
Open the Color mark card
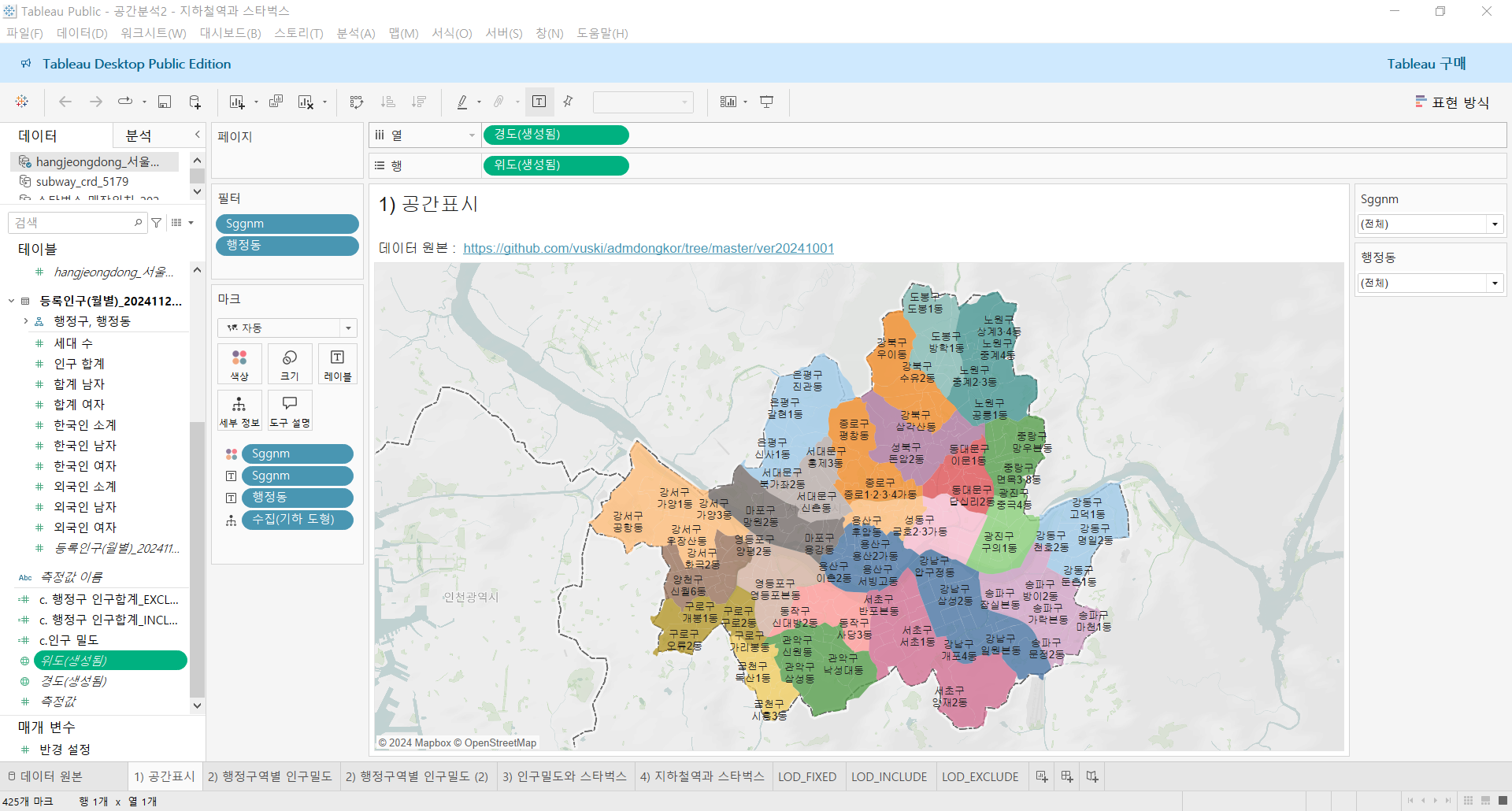[239, 365]
